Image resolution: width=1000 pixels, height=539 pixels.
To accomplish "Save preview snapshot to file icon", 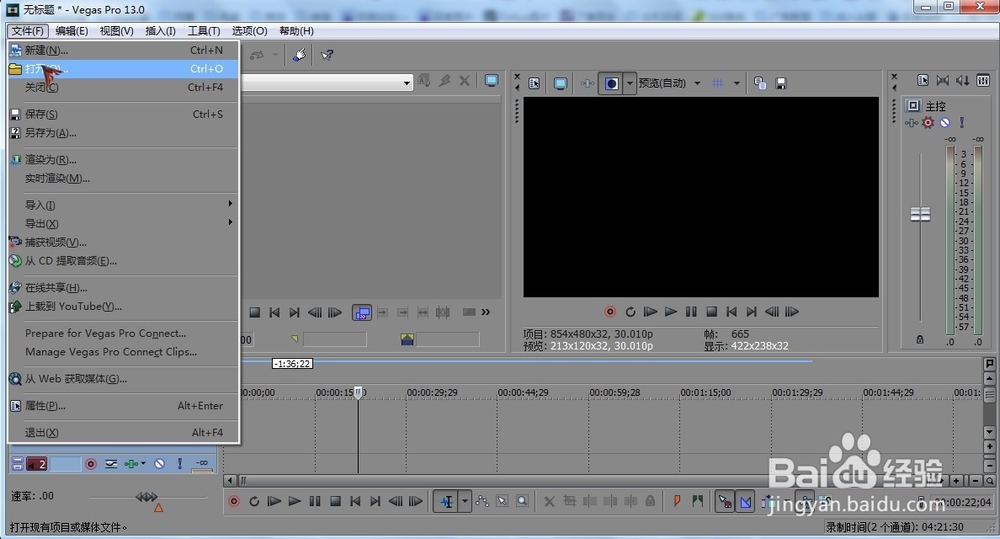I will coord(781,83).
